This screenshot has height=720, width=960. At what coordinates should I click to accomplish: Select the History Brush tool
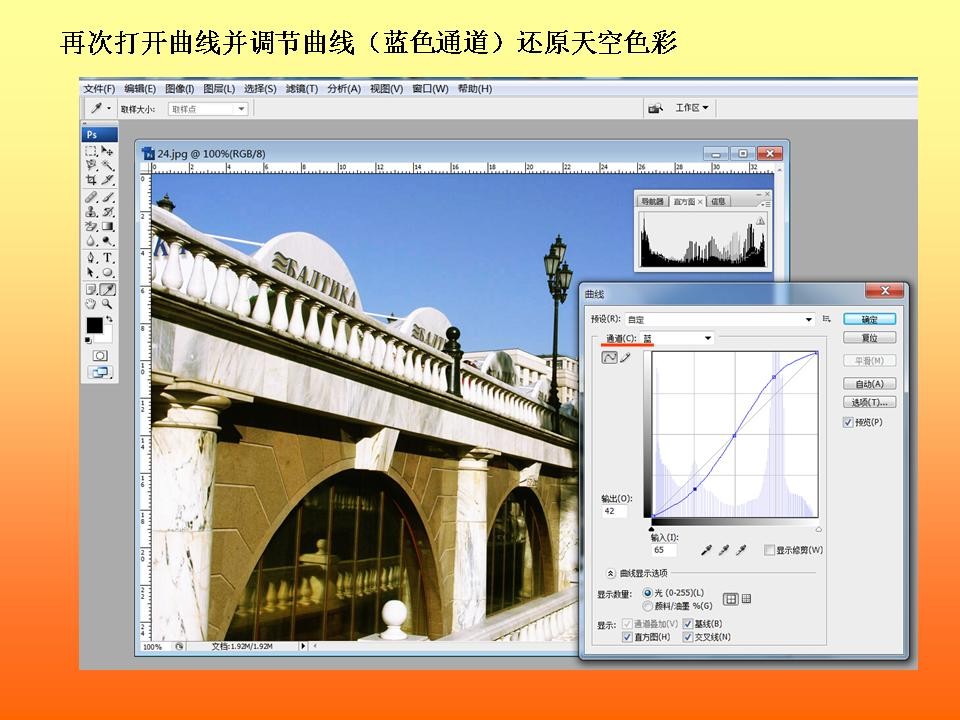pyautogui.click(x=108, y=212)
